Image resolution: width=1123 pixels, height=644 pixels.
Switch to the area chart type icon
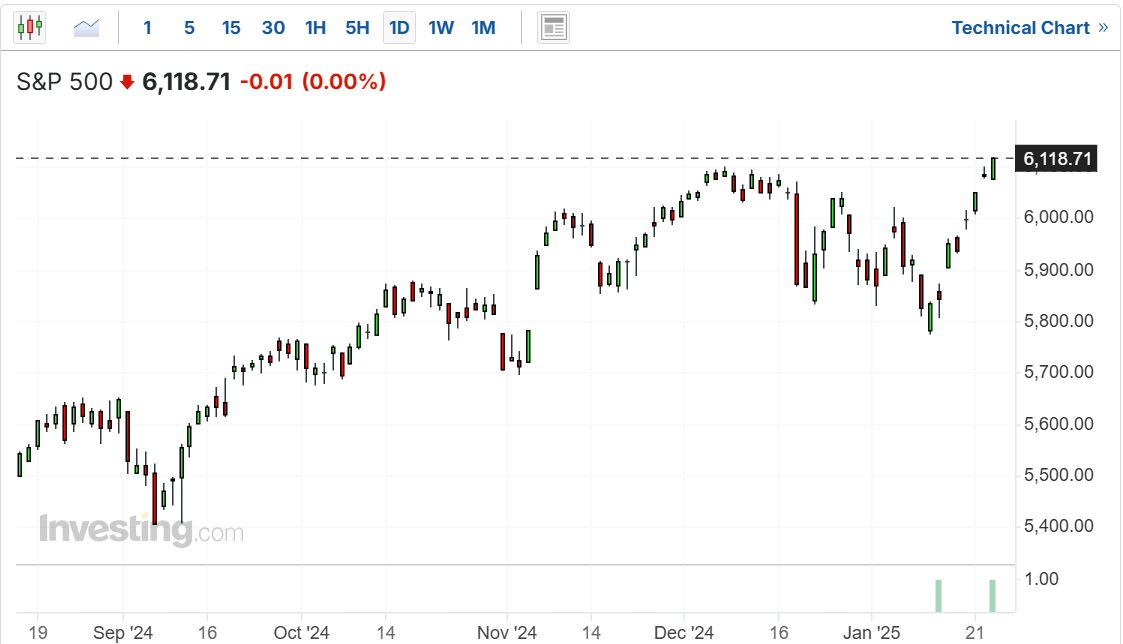87,28
